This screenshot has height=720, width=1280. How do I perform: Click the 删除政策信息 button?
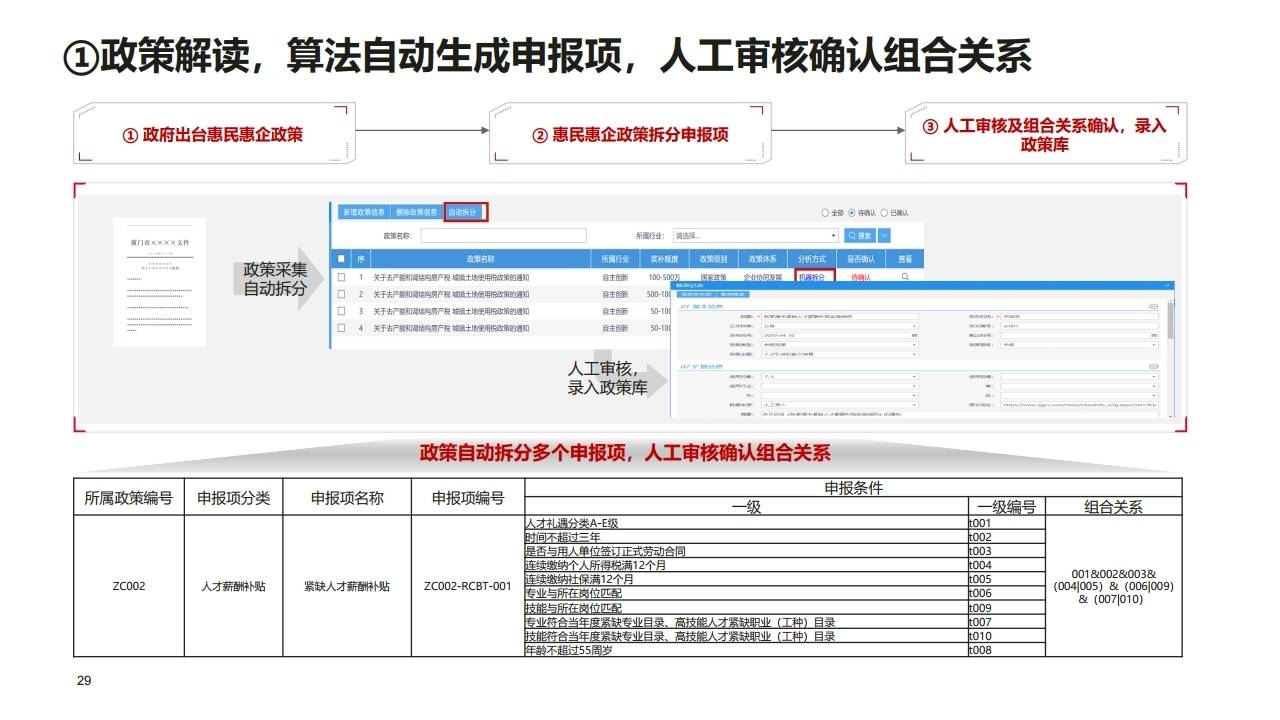click(x=416, y=212)
